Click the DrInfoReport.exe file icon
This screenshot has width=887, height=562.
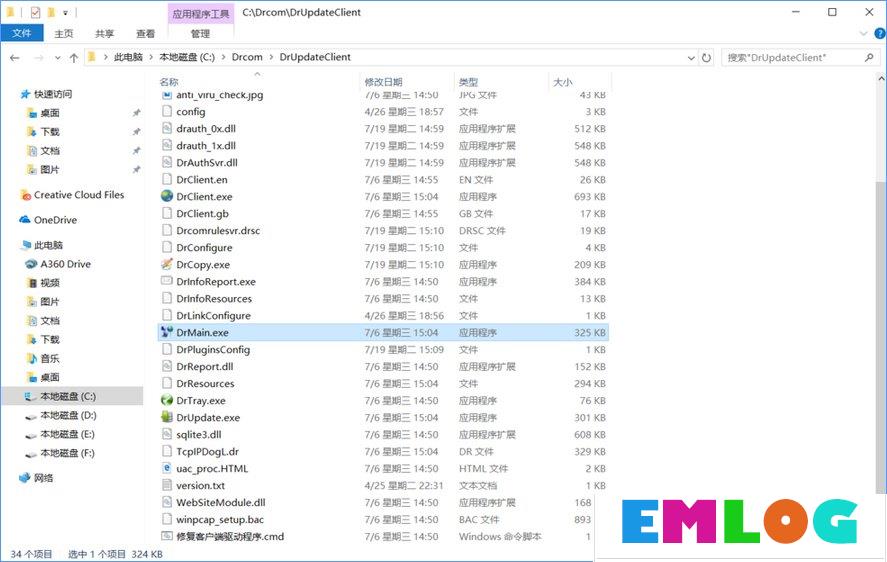click(x=167, y=281)
